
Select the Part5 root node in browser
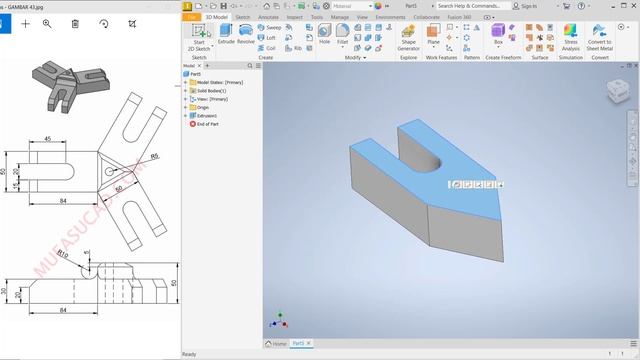click(x=193, y=74)
